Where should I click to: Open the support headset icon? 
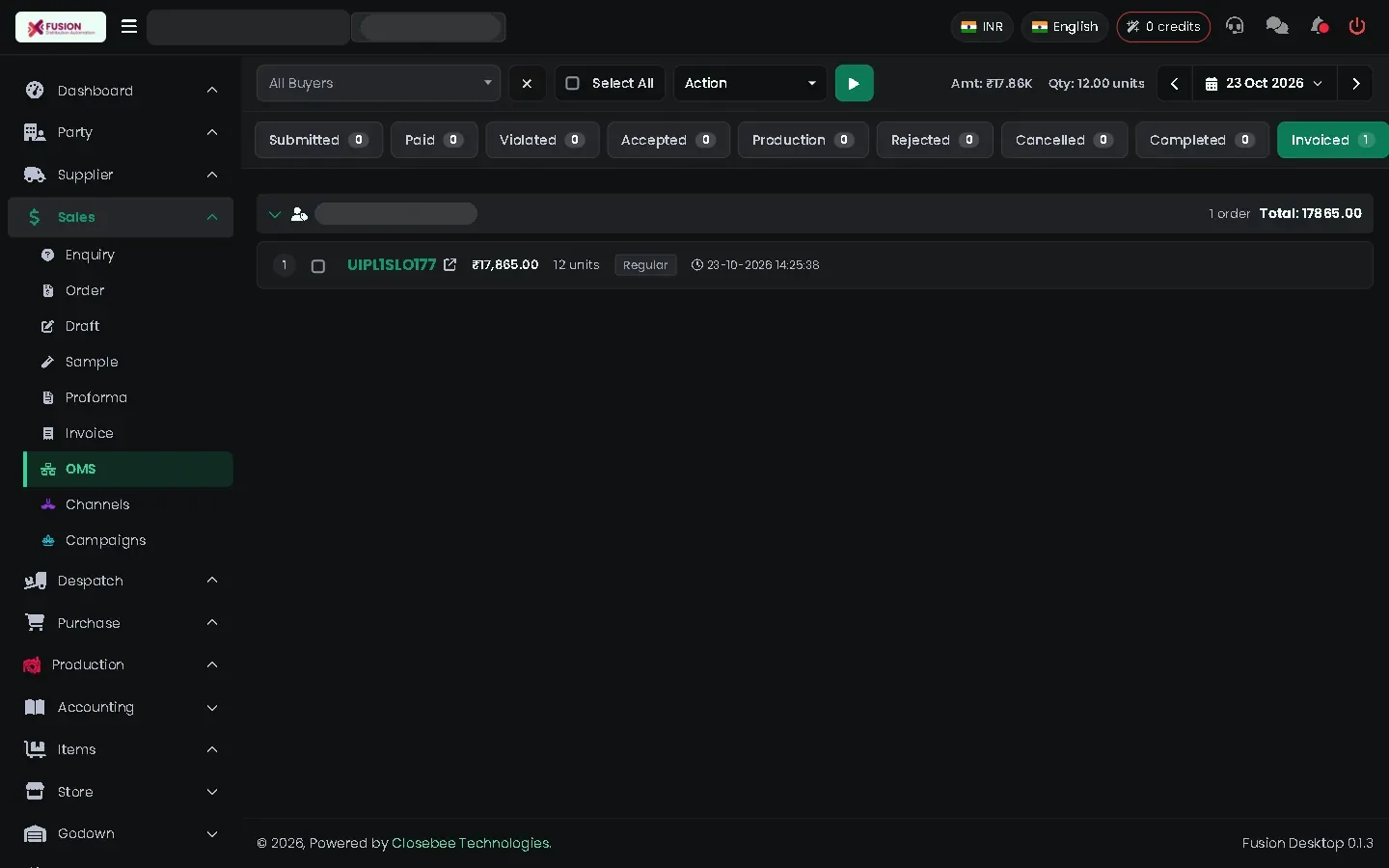1235,26
